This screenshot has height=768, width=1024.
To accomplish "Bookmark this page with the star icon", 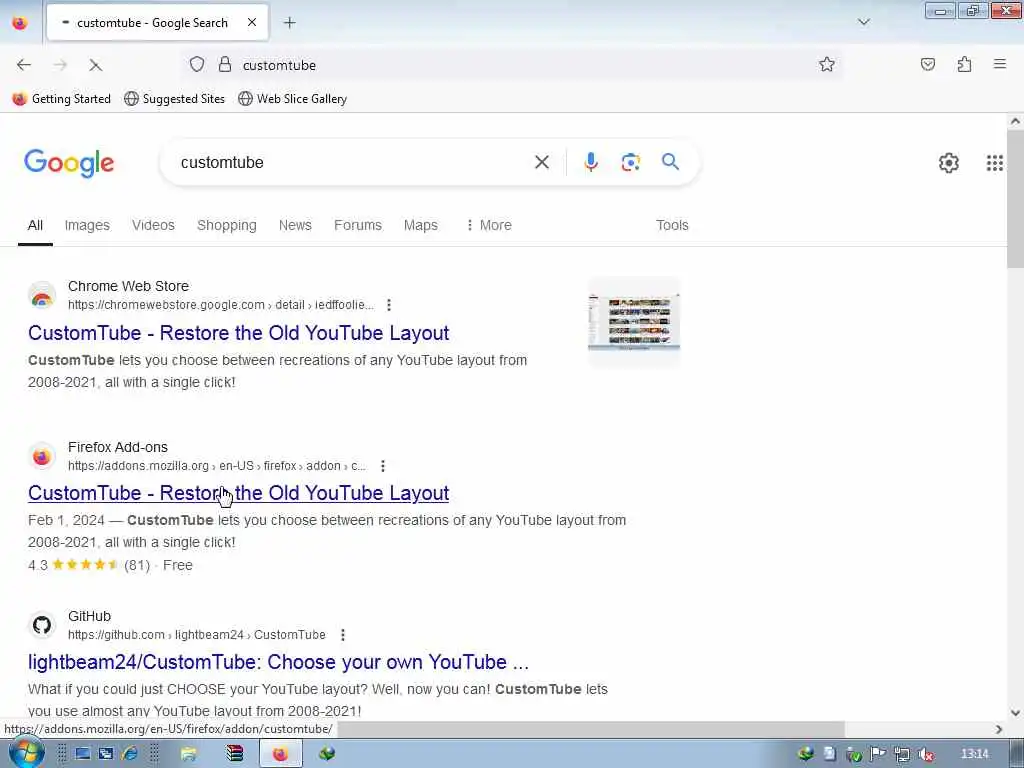I will click(827, 64).
